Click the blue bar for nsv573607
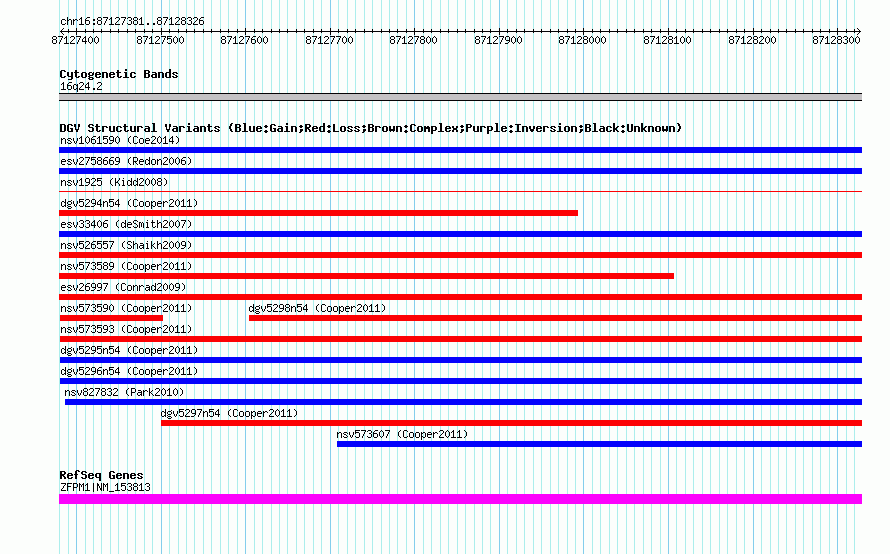 (x=599, y=444)
